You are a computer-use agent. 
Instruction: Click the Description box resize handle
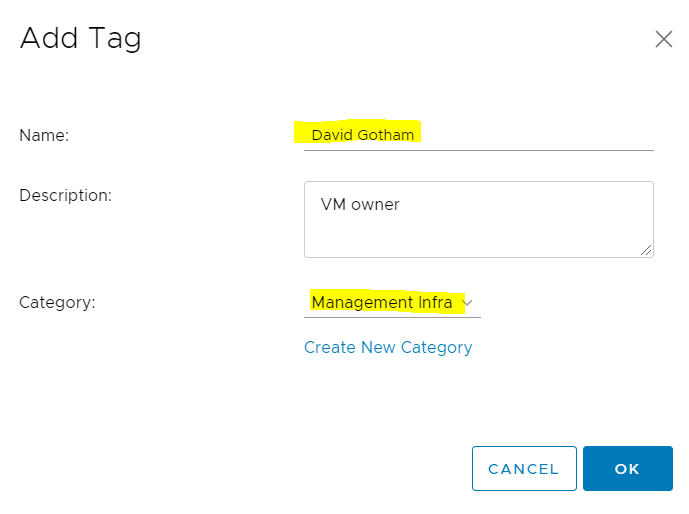point(647,250)
